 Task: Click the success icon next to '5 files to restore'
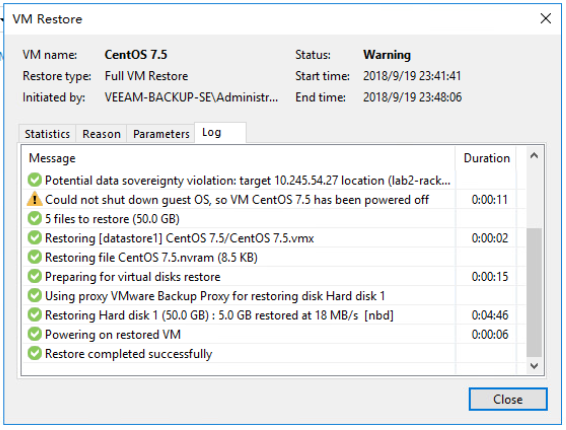[x=35, y=218]
